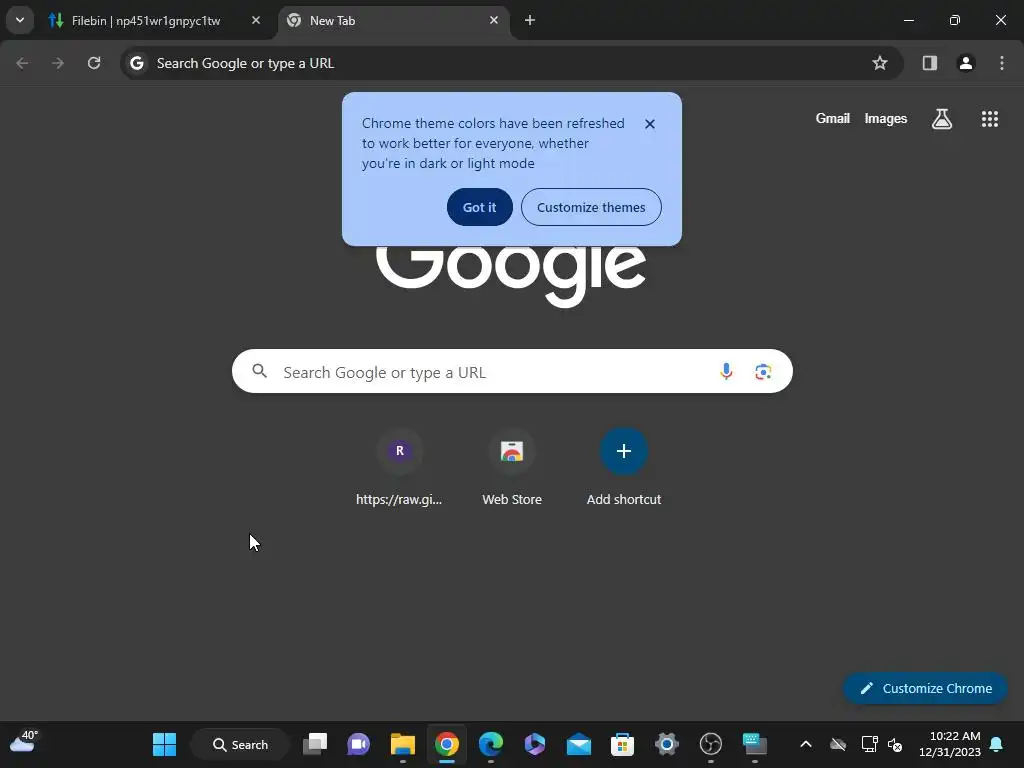Search by image with Google Lens
Image resolution: width=1024 pixels, height=768 pixels.
click(x=763, y=372)
